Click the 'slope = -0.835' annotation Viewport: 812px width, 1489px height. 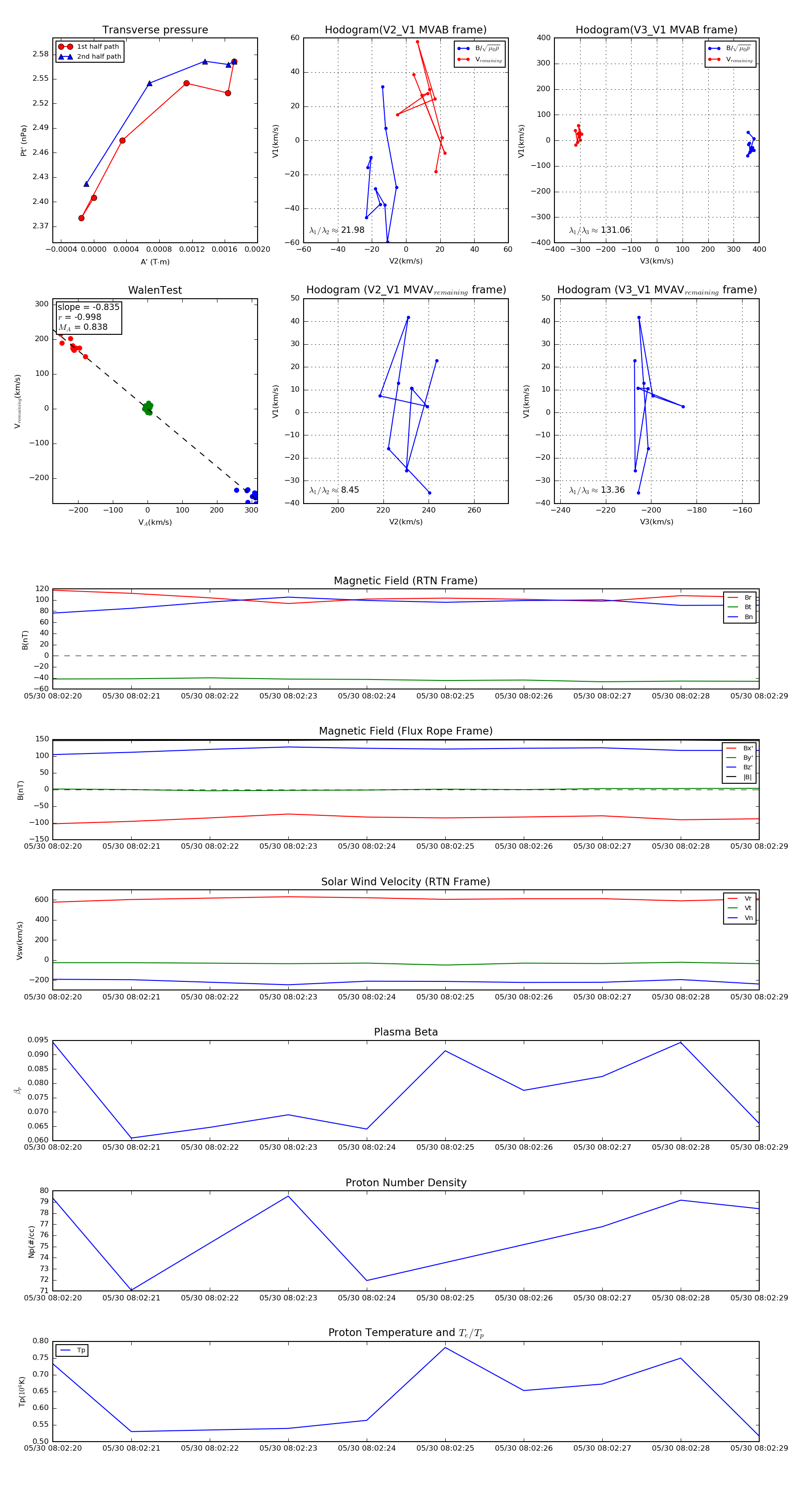[x=88, y=307]
